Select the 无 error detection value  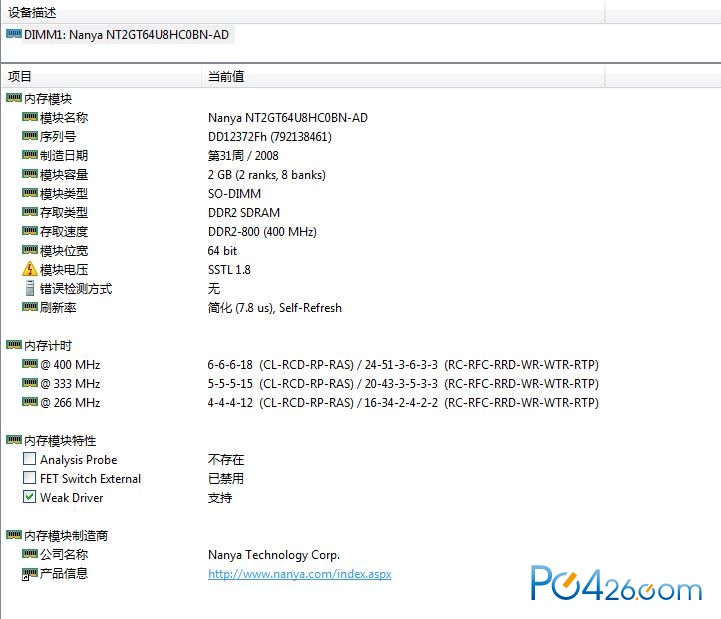[214, 288]
